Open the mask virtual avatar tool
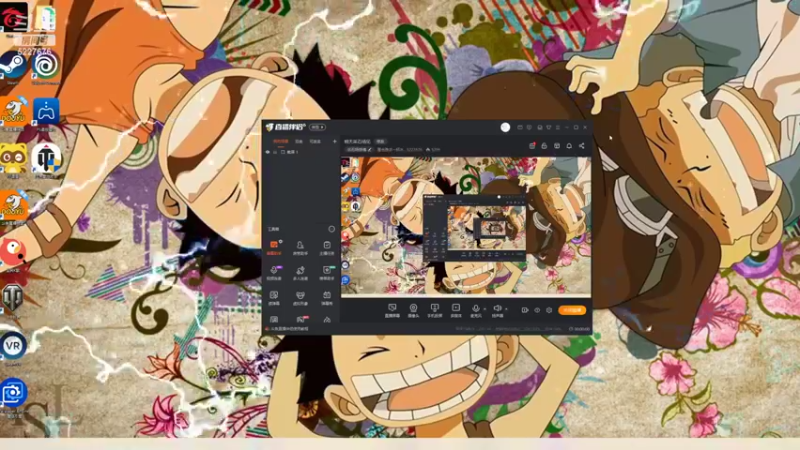 coord(300,297)
